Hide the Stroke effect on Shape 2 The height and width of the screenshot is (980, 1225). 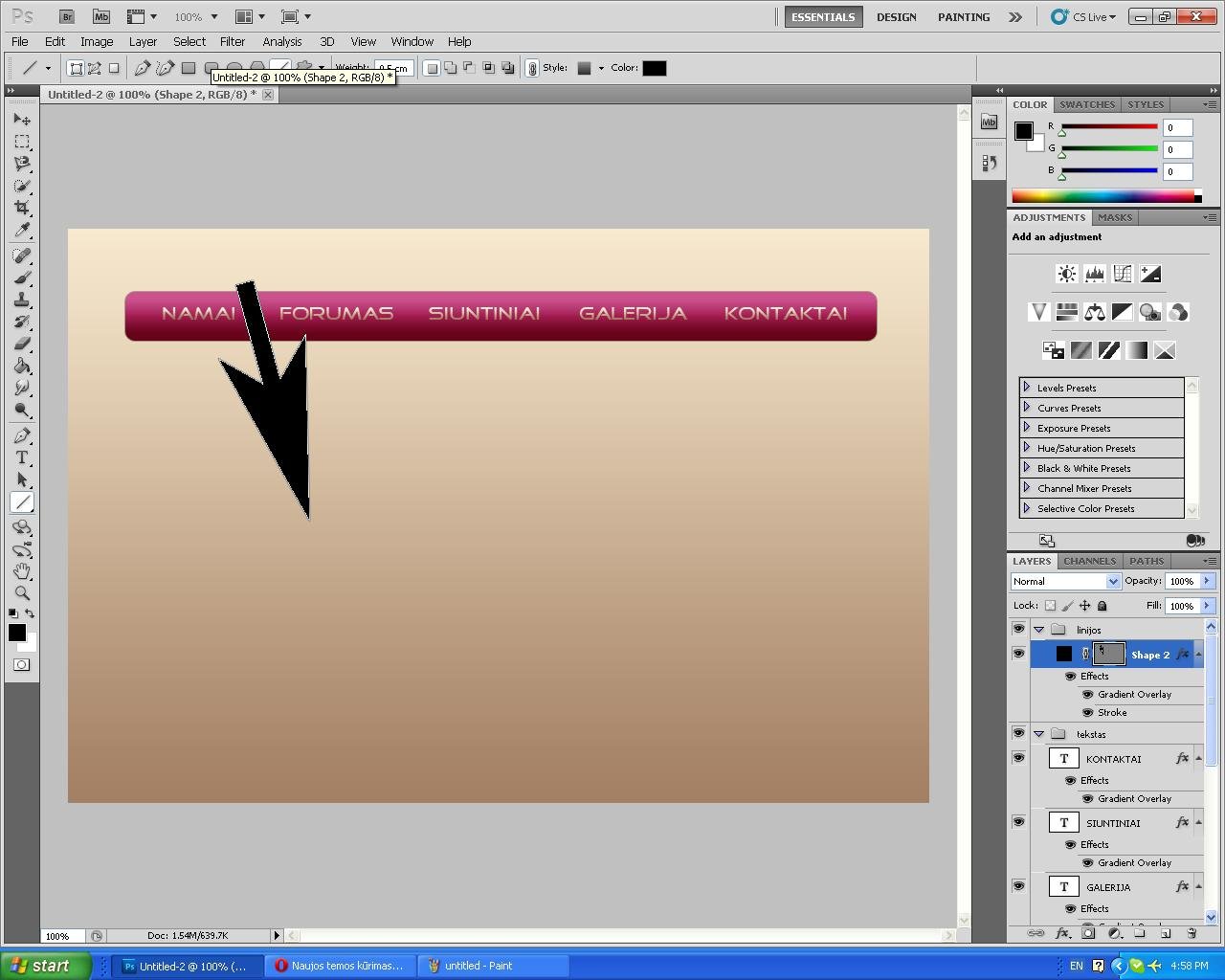(1087, 712)
